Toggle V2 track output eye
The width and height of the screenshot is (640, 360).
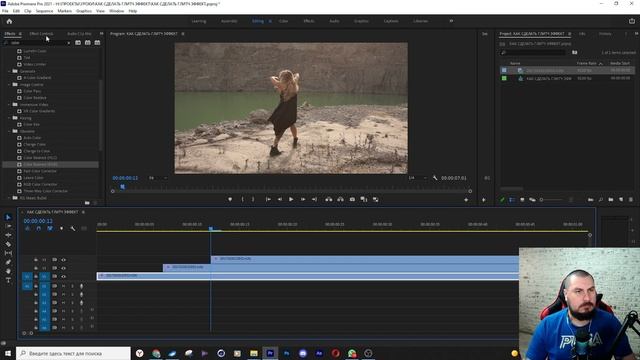tap(64, 268)
